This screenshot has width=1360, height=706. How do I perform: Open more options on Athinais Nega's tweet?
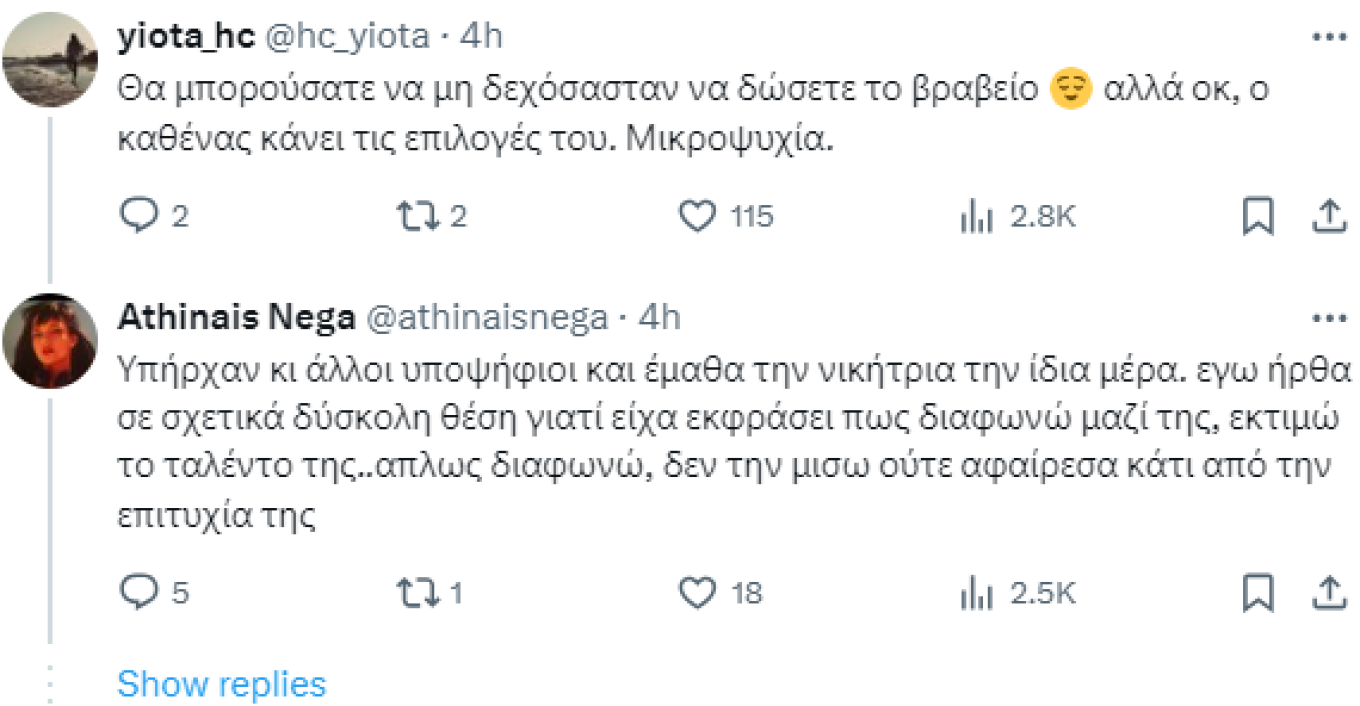coord(1328,318)
